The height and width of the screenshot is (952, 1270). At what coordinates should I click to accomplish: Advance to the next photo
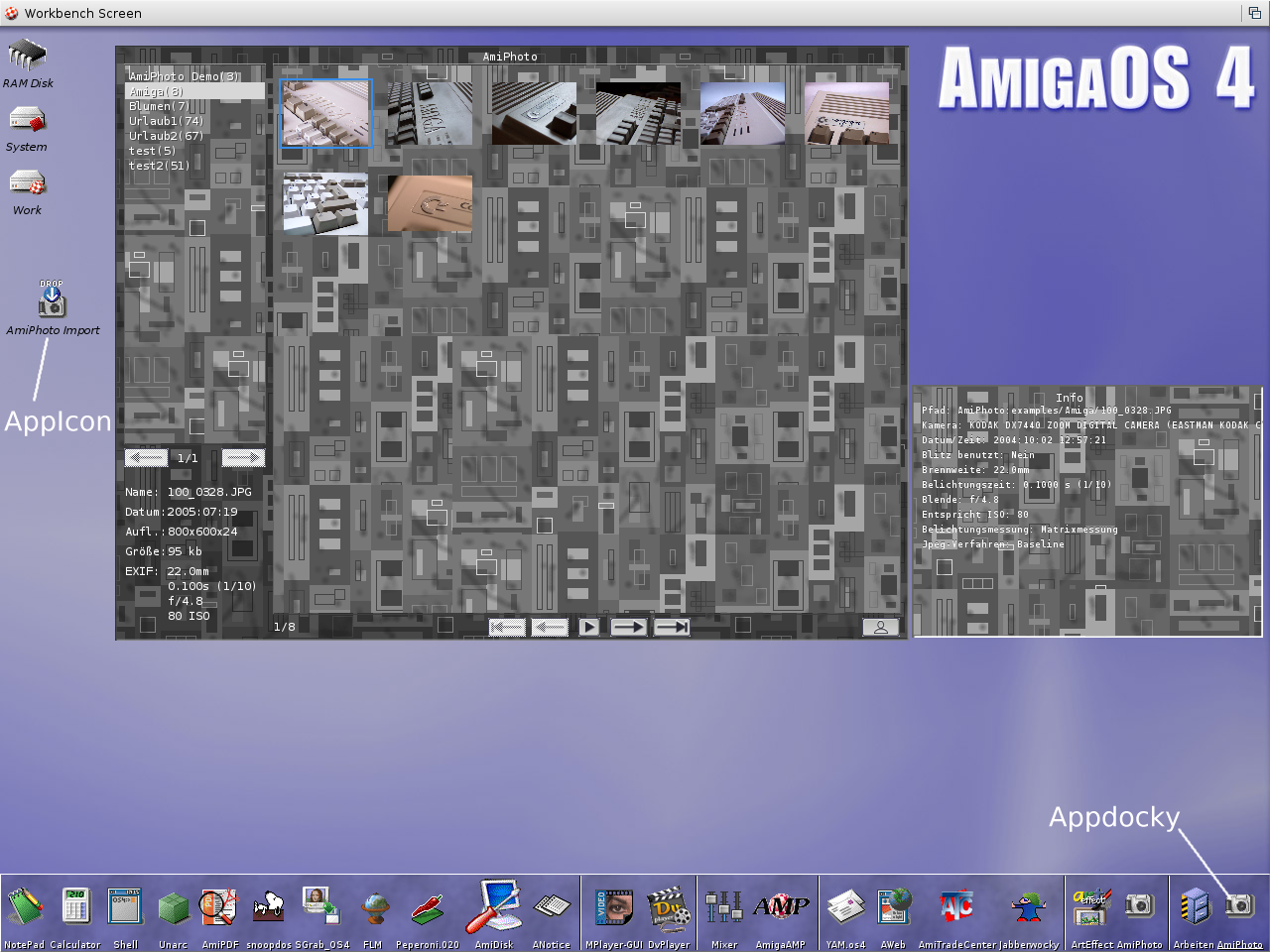coord(628,627)
